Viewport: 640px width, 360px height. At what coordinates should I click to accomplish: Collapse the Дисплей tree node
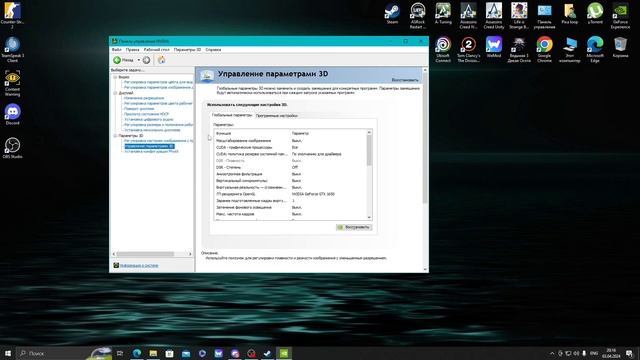pos(115,93)
